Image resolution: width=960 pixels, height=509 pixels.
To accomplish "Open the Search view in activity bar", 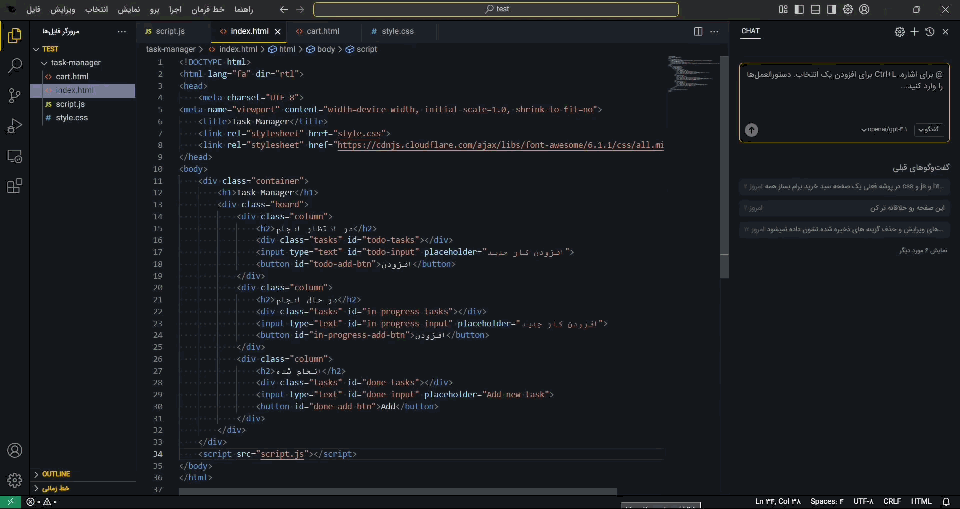I will tap(15, 66).
